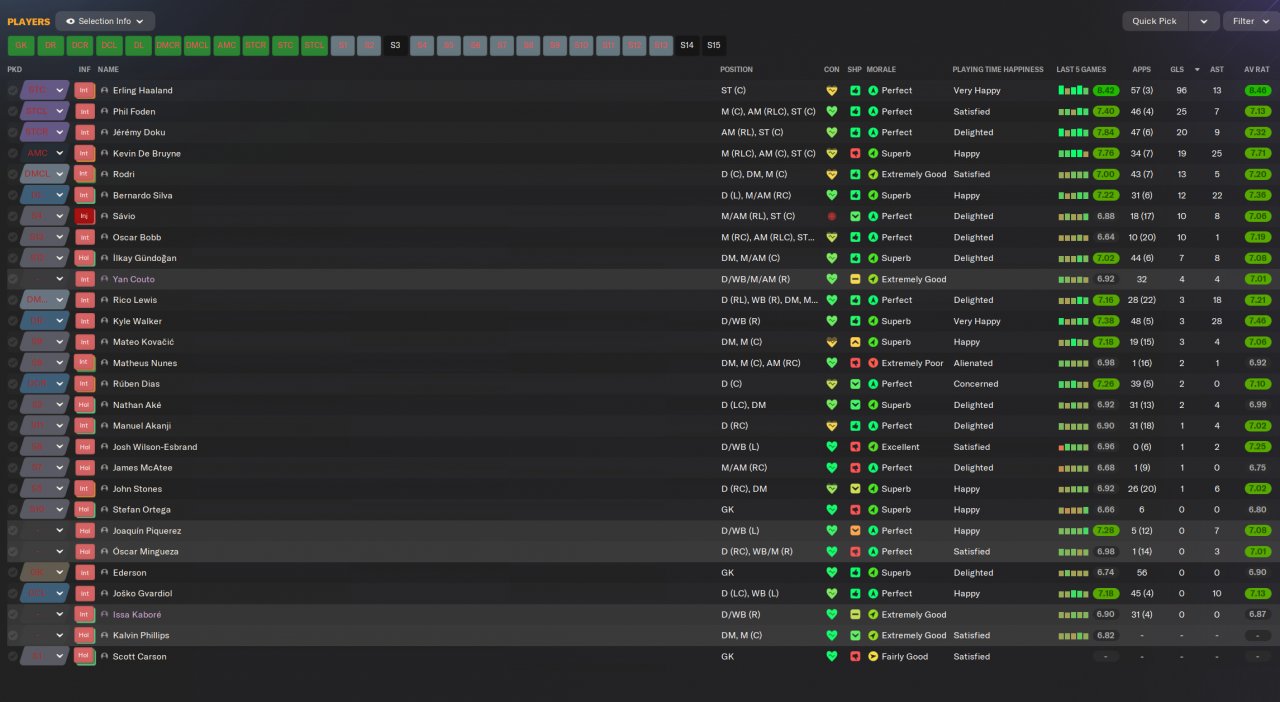Click İlkay Gündoğan's Hol information badge
The image size is (1280, 702).
coord(85,258)
